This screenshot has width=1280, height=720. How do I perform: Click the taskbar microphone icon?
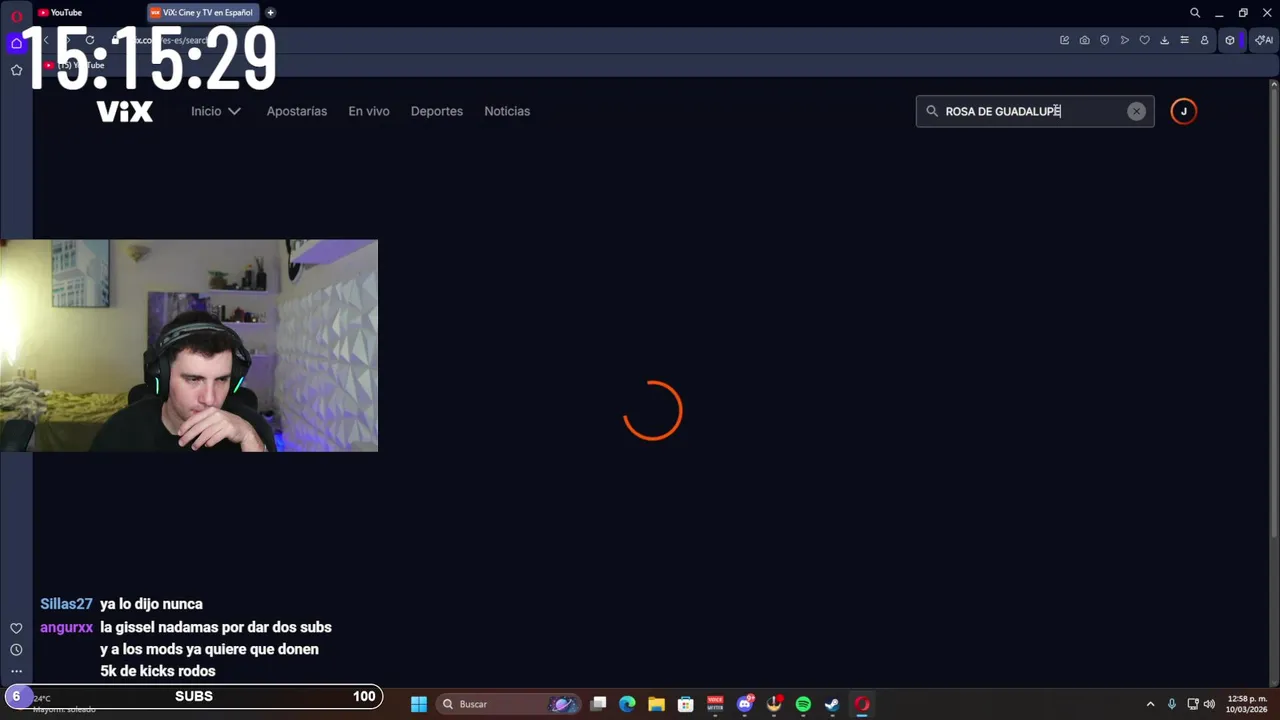1172,704
